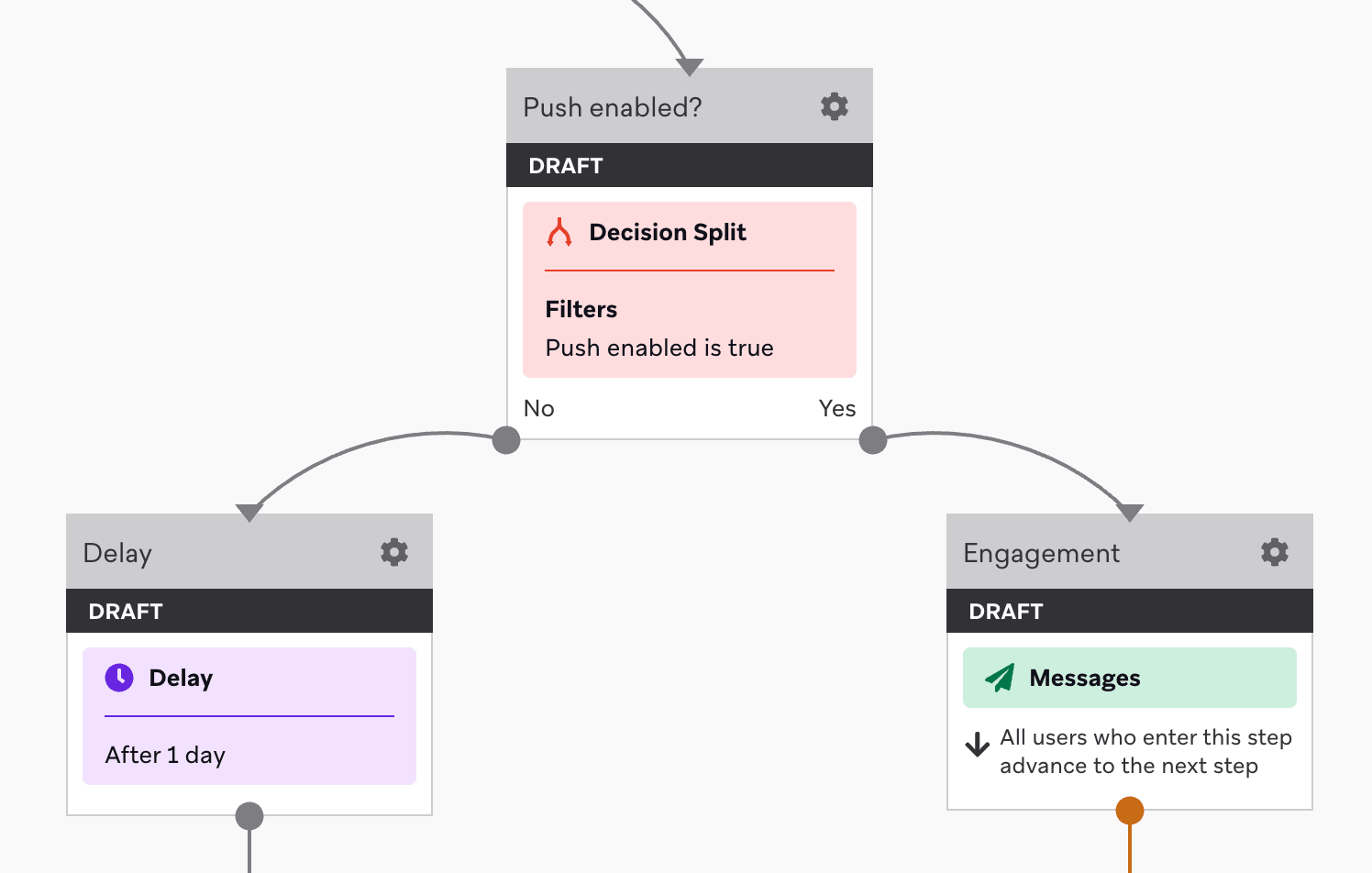Viewport: 1372px width, 873px height.
Task: Click the purple clock Delay icon
Action: coord(119,678)
